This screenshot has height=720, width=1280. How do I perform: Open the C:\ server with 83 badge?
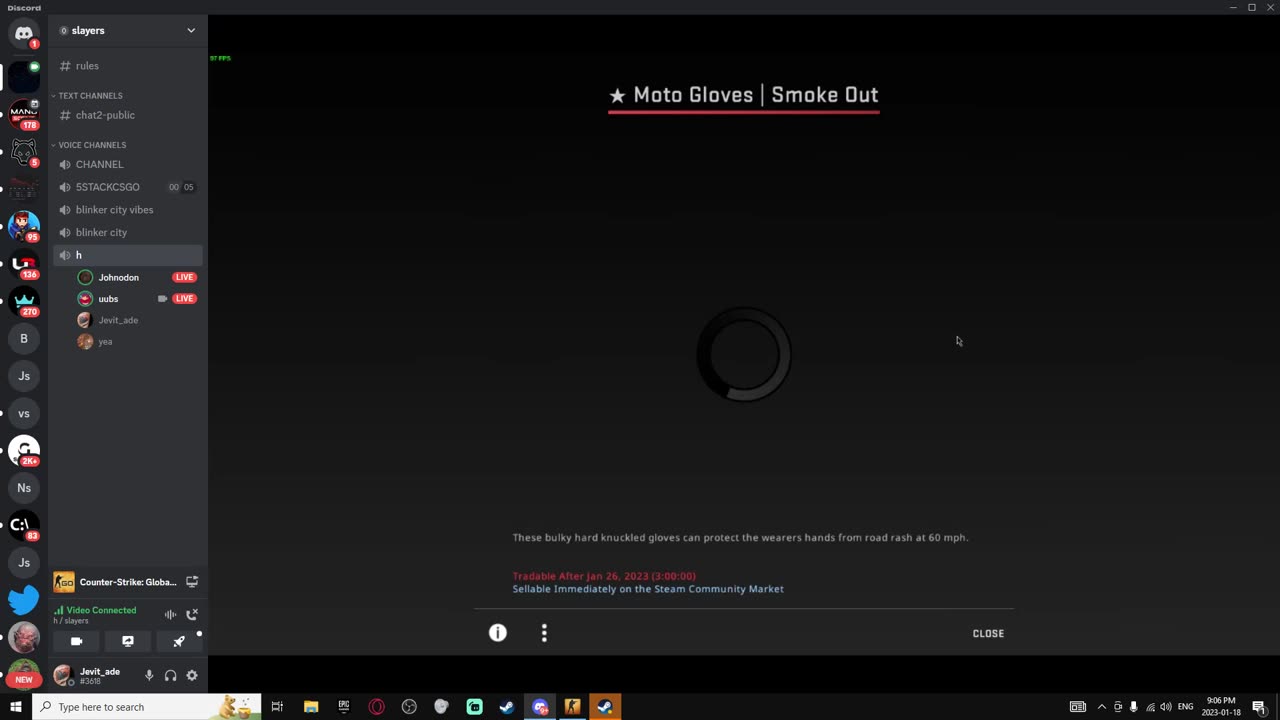click(24, 526)
